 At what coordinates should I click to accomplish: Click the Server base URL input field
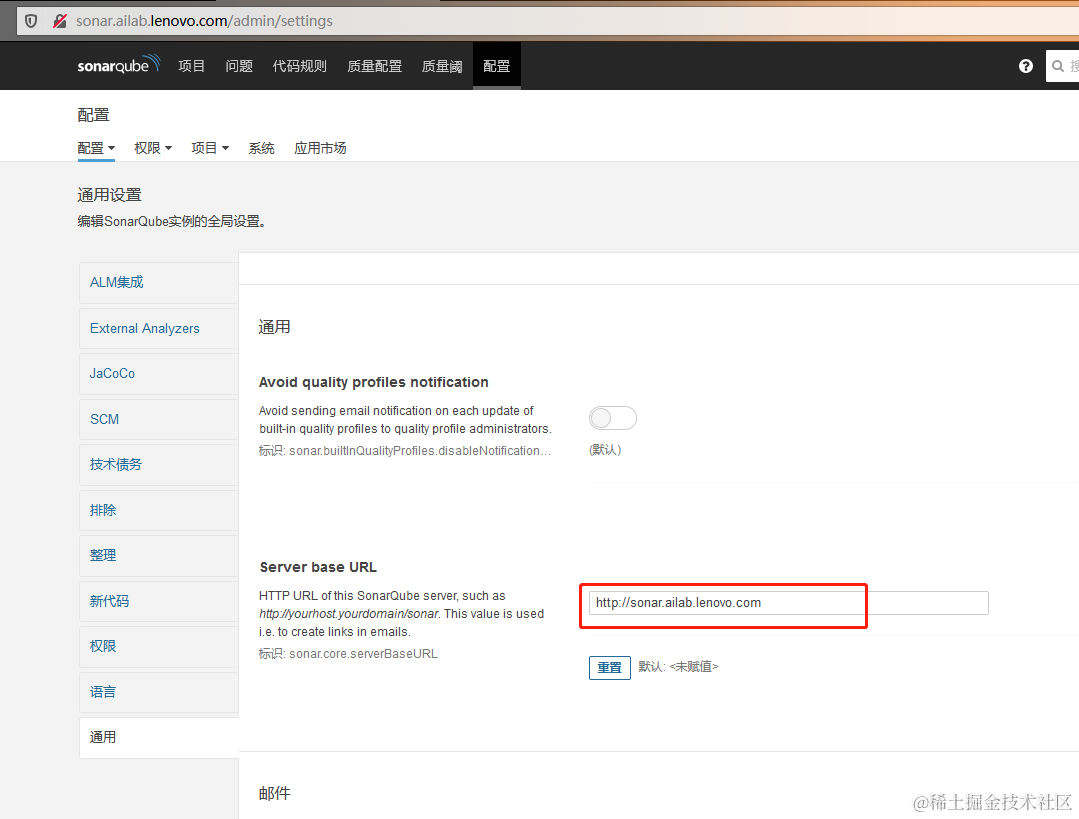click(x=789, y=603)
